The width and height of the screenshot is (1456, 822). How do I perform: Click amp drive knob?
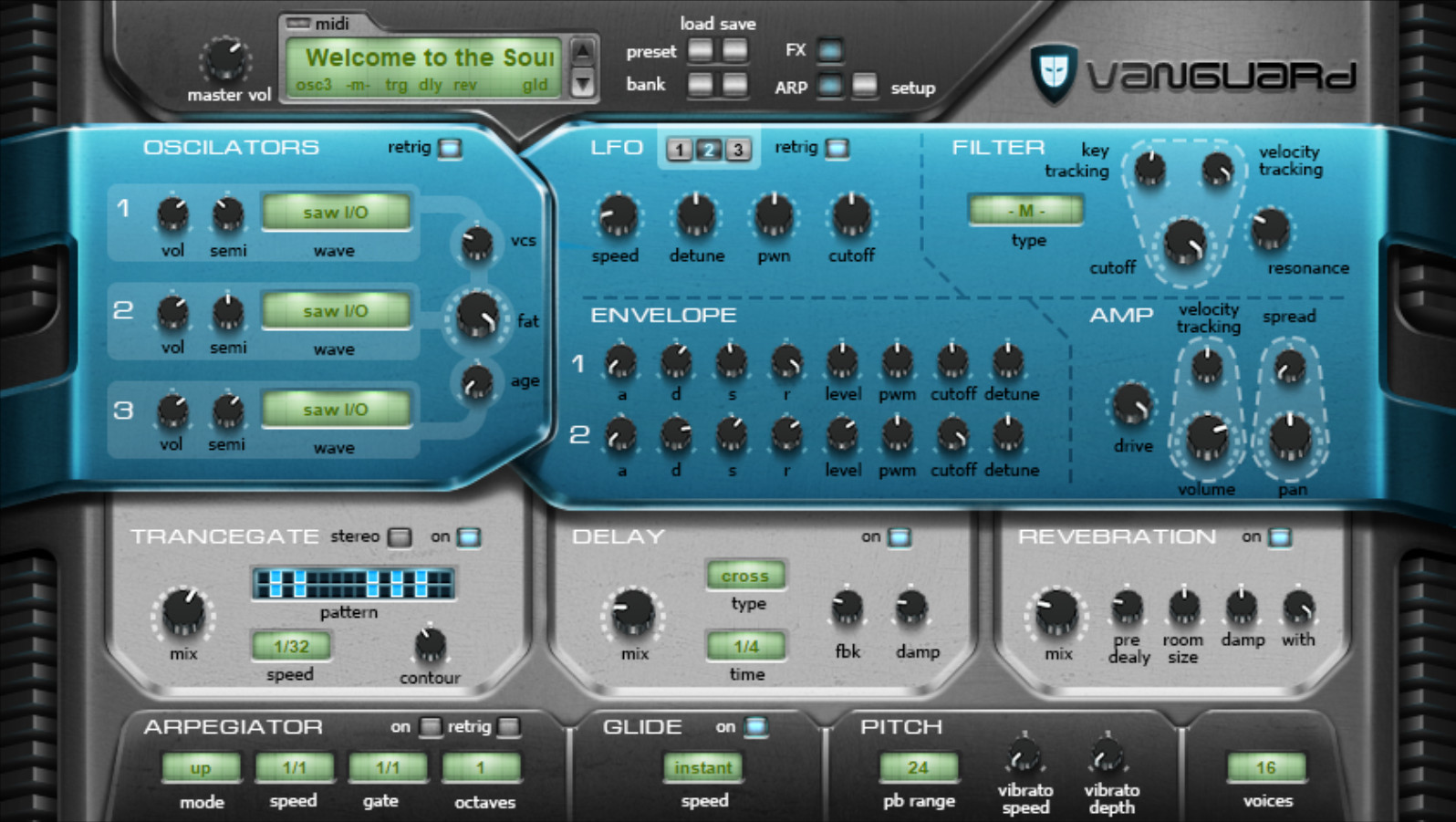pos(1131,405)
